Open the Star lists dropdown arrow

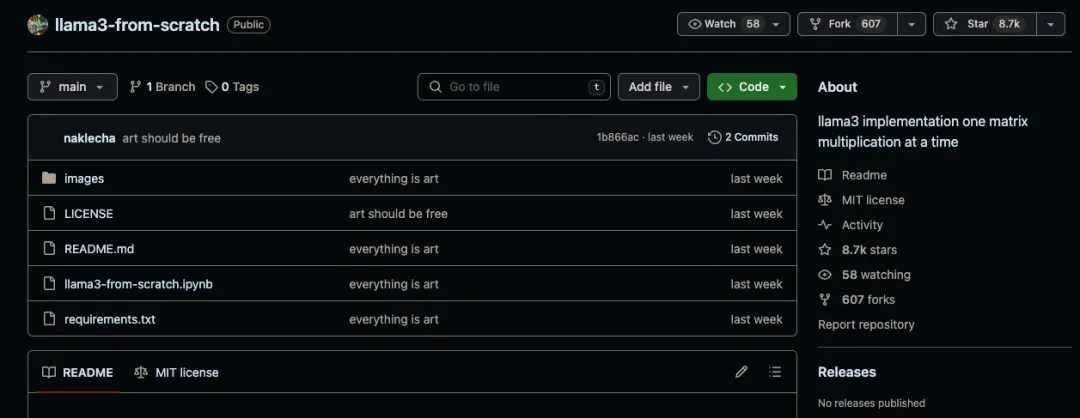click(1050, 24)
